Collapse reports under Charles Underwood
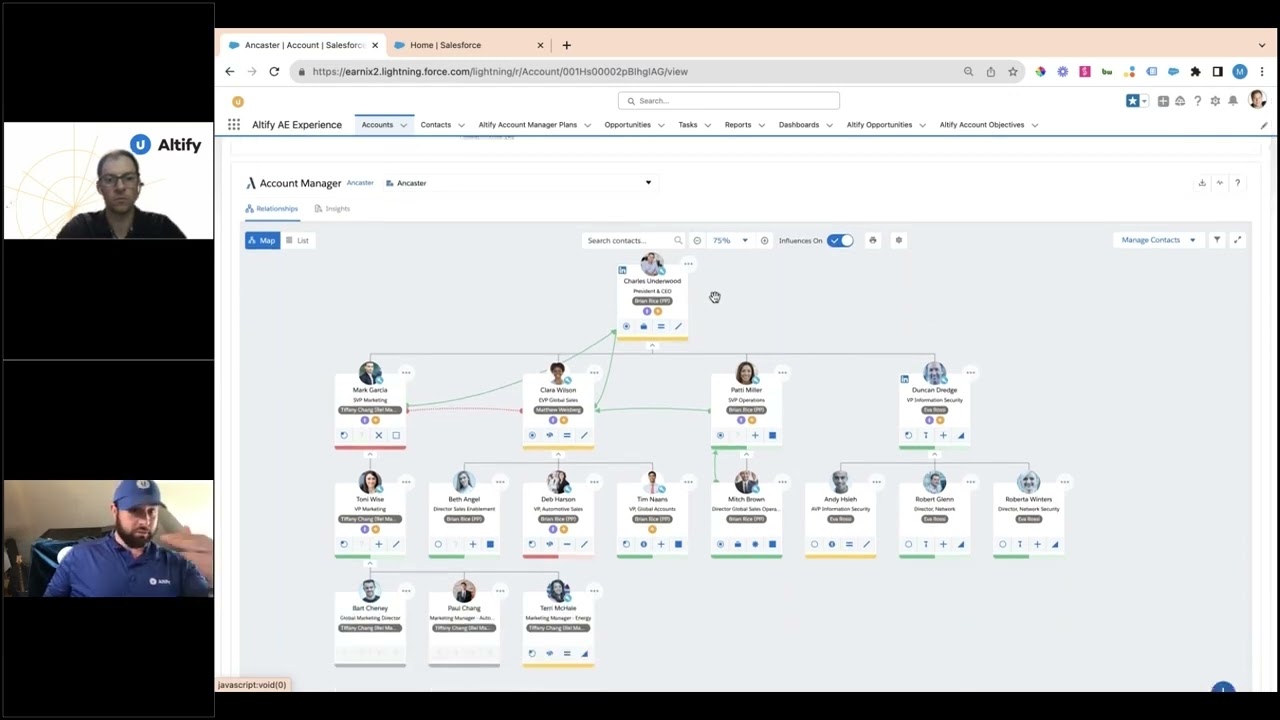 652,346
